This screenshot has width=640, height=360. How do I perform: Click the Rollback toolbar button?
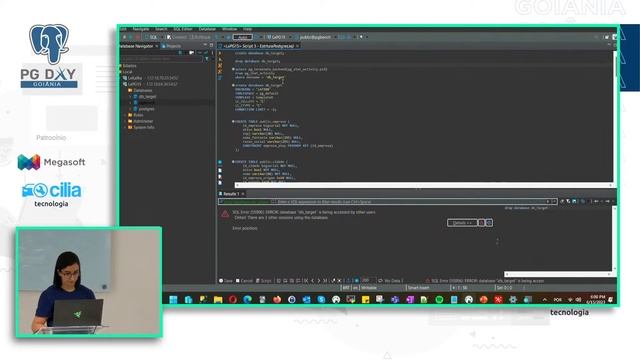coord(200,37)
